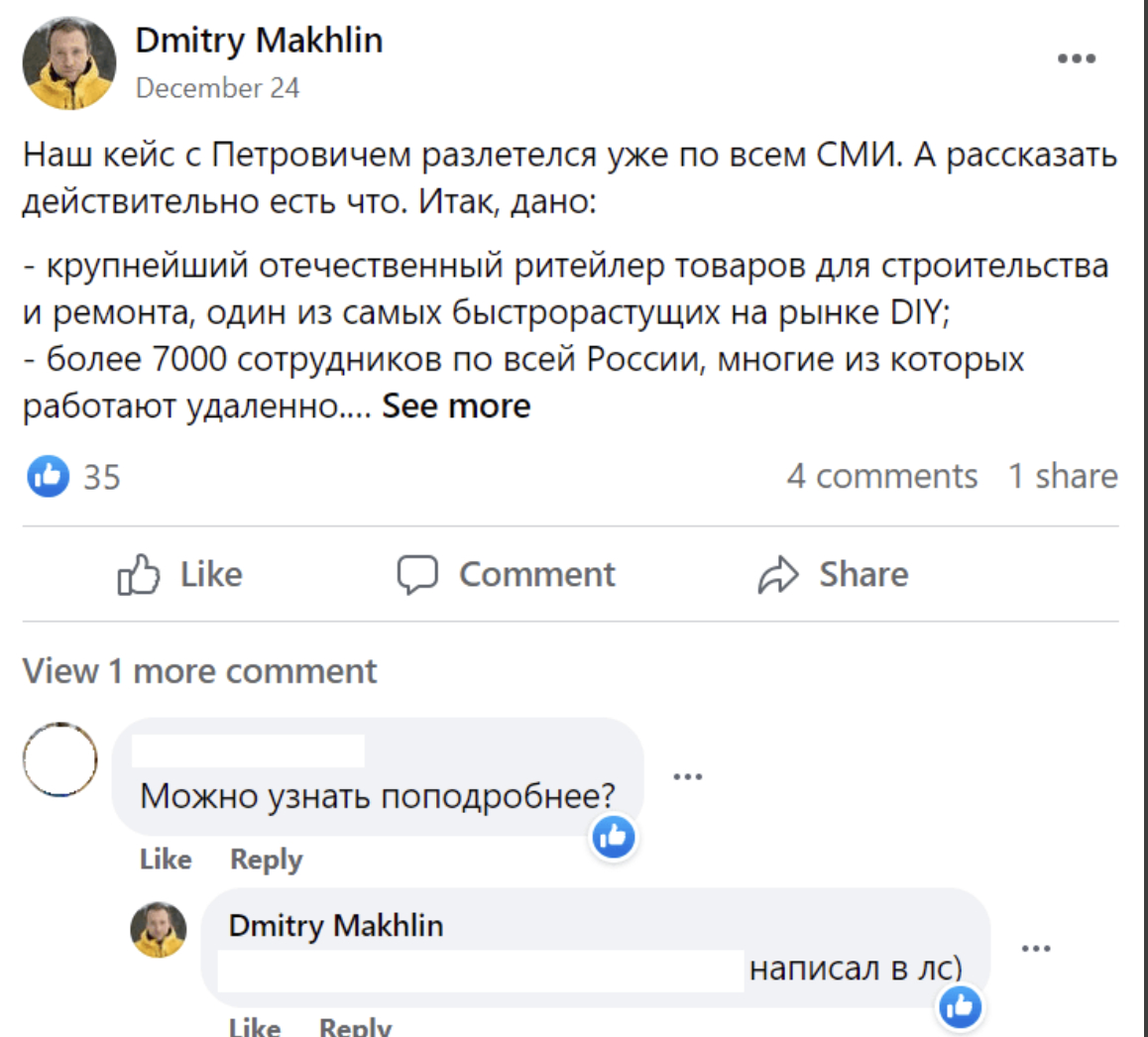Click Dmitry Makhlin's large profile picture
The width and height of the screenshot is (1148, 1037).
coord(69,62)
